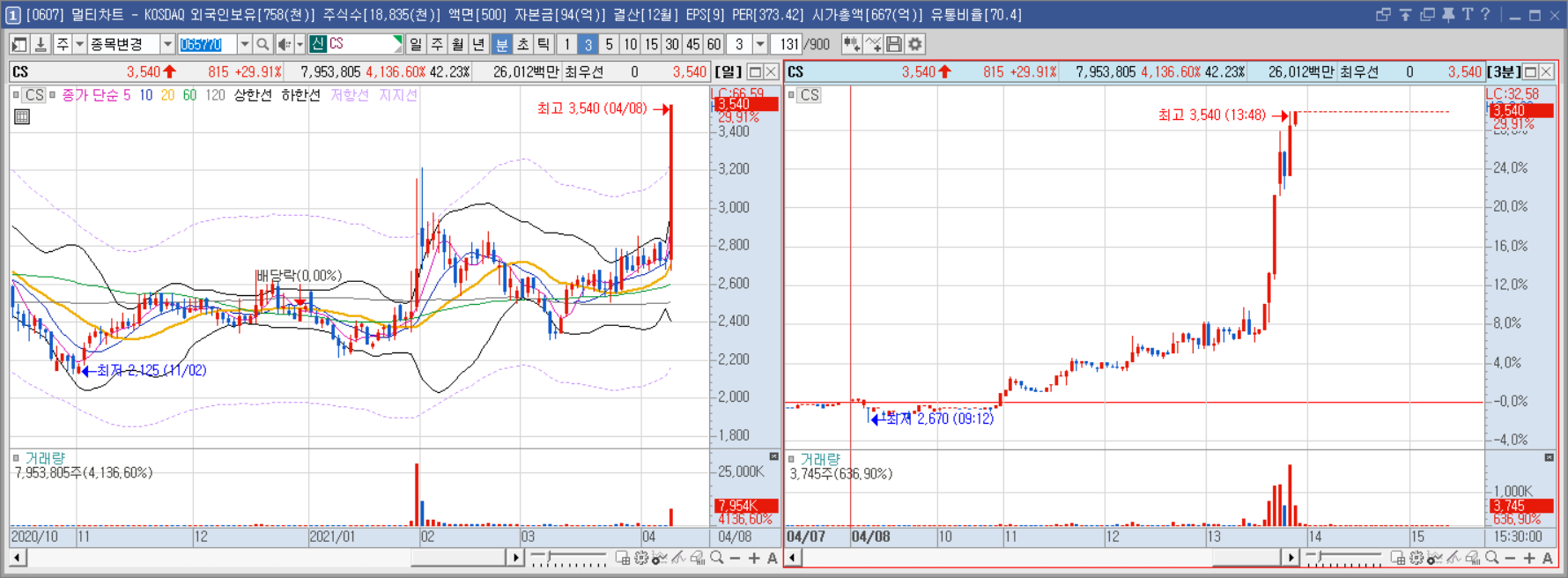This screenshot has width=1568, height=578.
Task: Click the save chart floppy disk icon
Action: pyautogui.click(x=894, y=44)
